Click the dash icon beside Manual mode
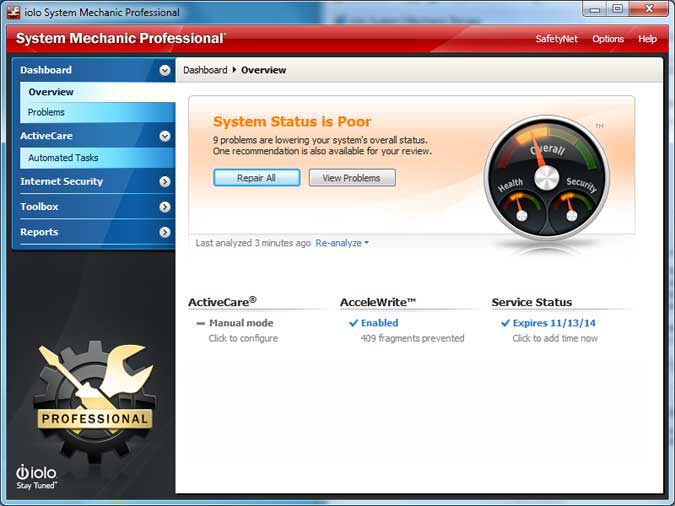Screen dimensions: 675x506 201,323
